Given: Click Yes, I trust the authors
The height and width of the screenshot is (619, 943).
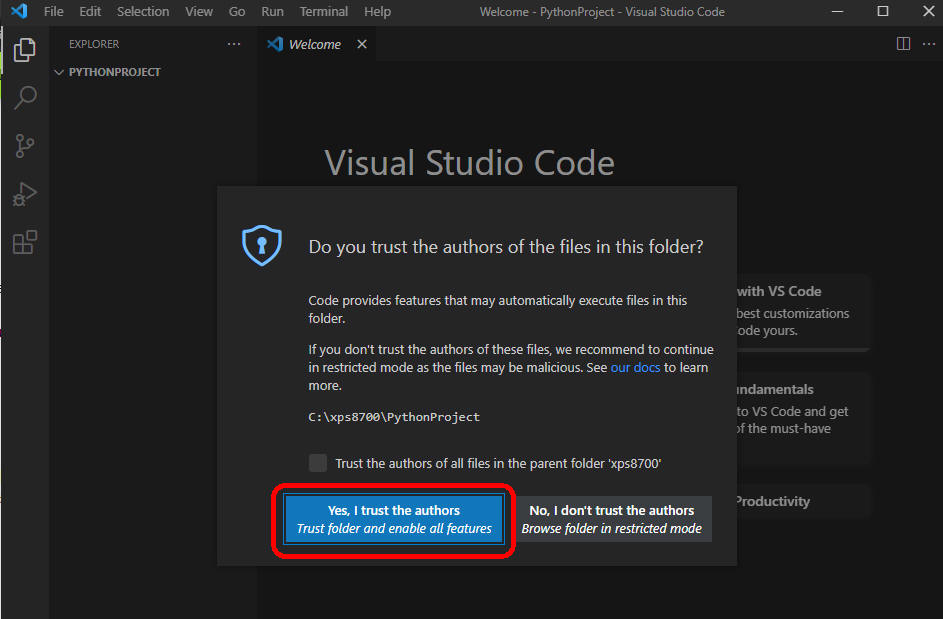Looking at the screenshot, I should 394,519.
